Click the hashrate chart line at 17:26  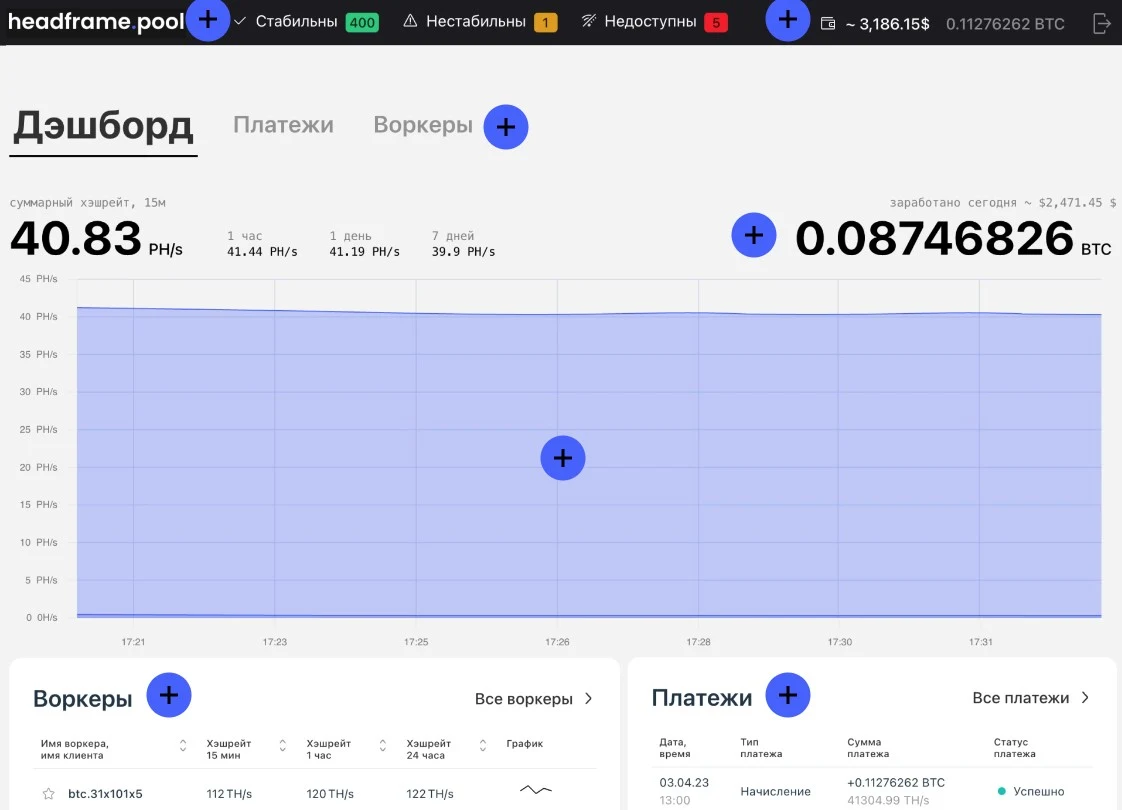[x=557, y=314]
